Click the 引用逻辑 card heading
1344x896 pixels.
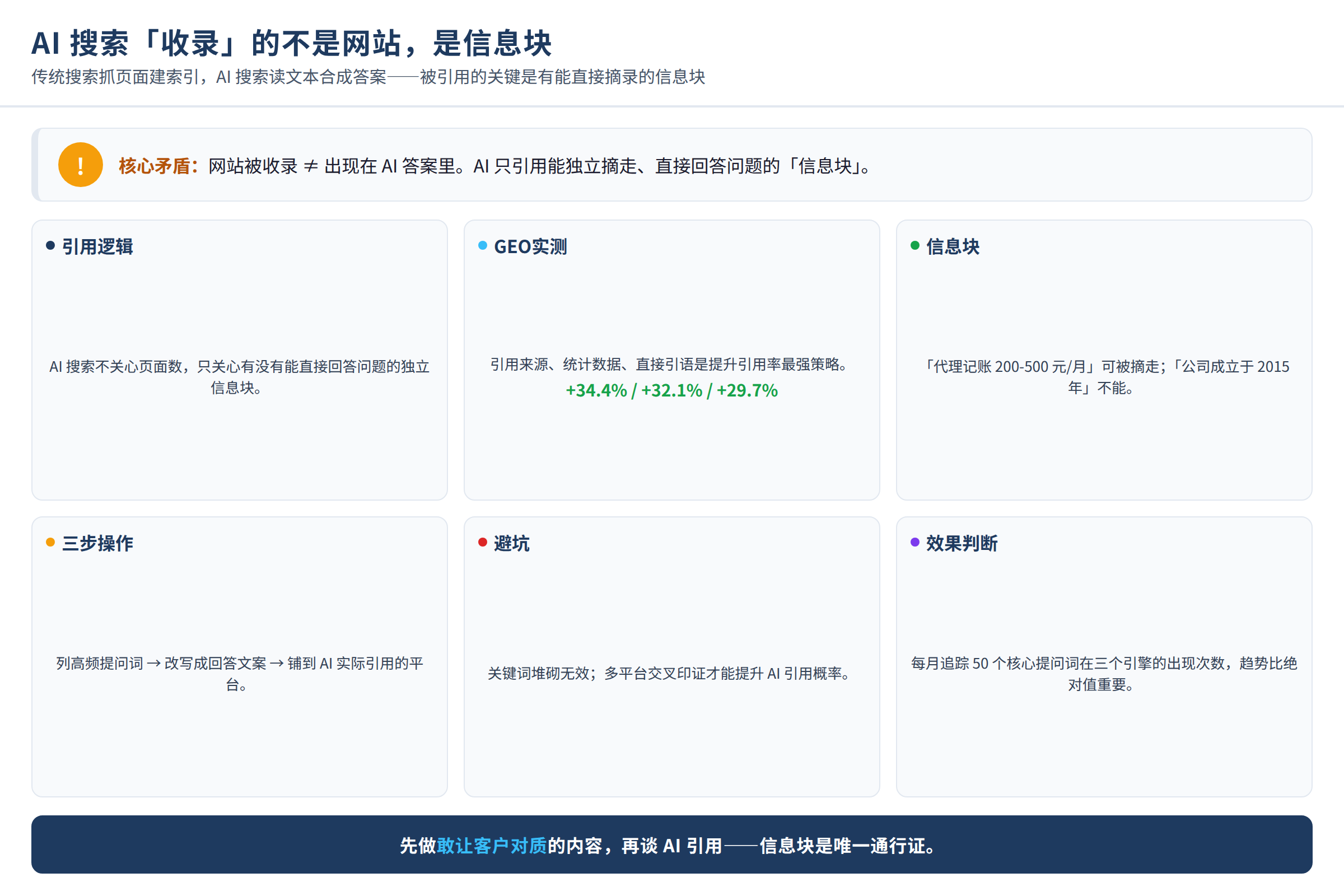[97, 246]
